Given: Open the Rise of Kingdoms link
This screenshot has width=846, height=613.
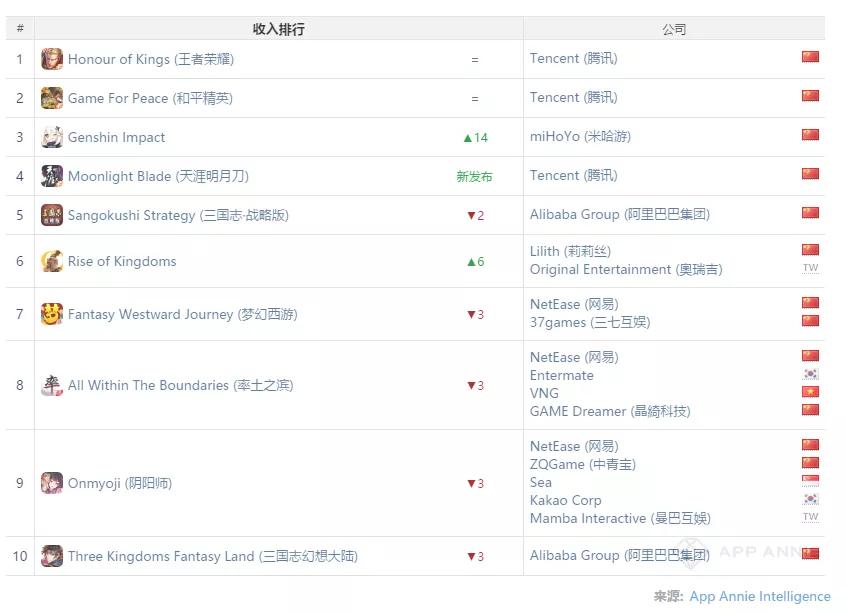Looking at the screenshot, I should pos(122,261).
